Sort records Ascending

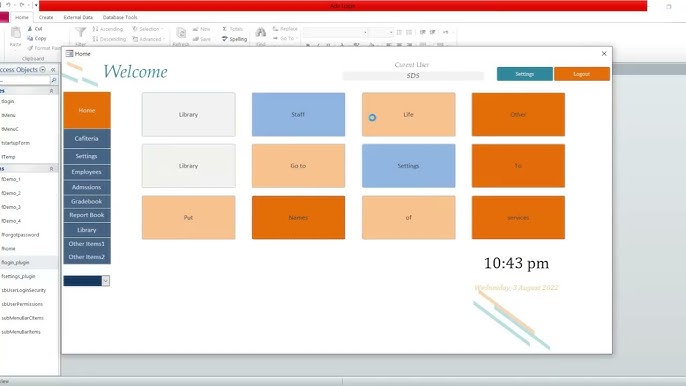pos(108,29)
